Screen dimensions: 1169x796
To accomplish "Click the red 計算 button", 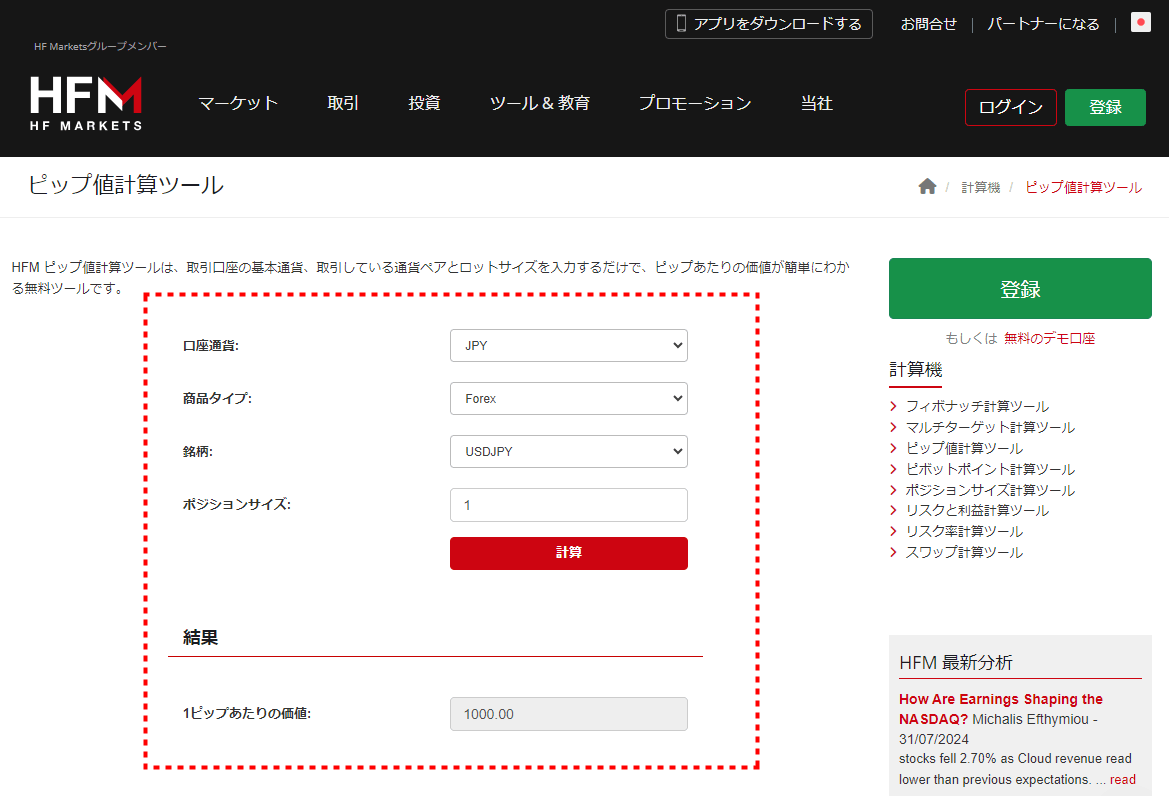I will pos(569,553).
